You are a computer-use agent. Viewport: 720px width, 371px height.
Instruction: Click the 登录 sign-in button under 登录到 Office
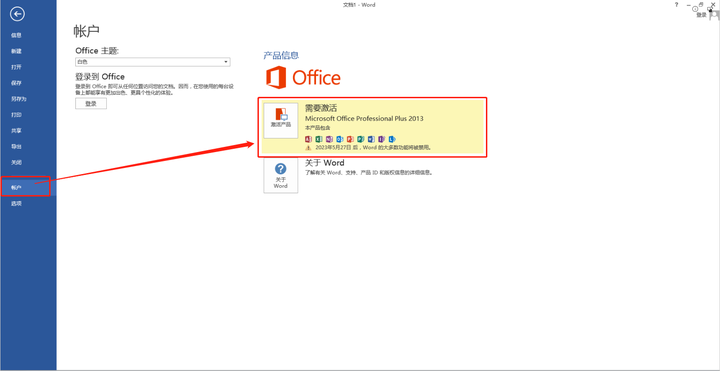(91, 104)
